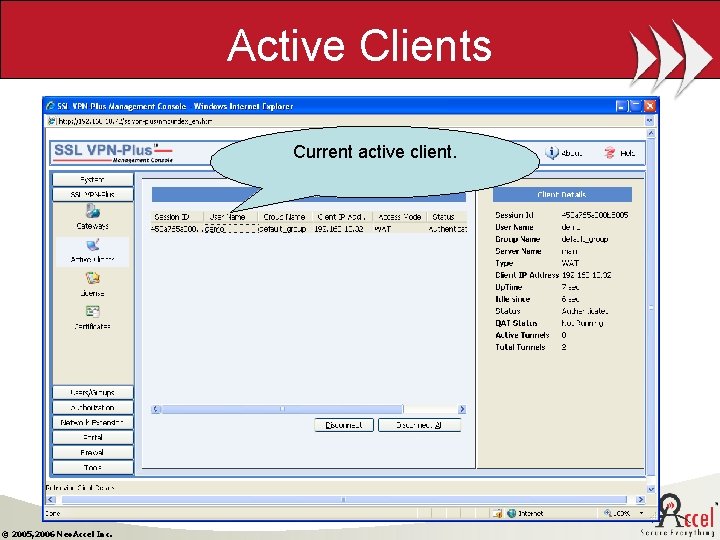Sort by Session ID column header
Screen dimensions: 720x540
[x=177, y=217]
